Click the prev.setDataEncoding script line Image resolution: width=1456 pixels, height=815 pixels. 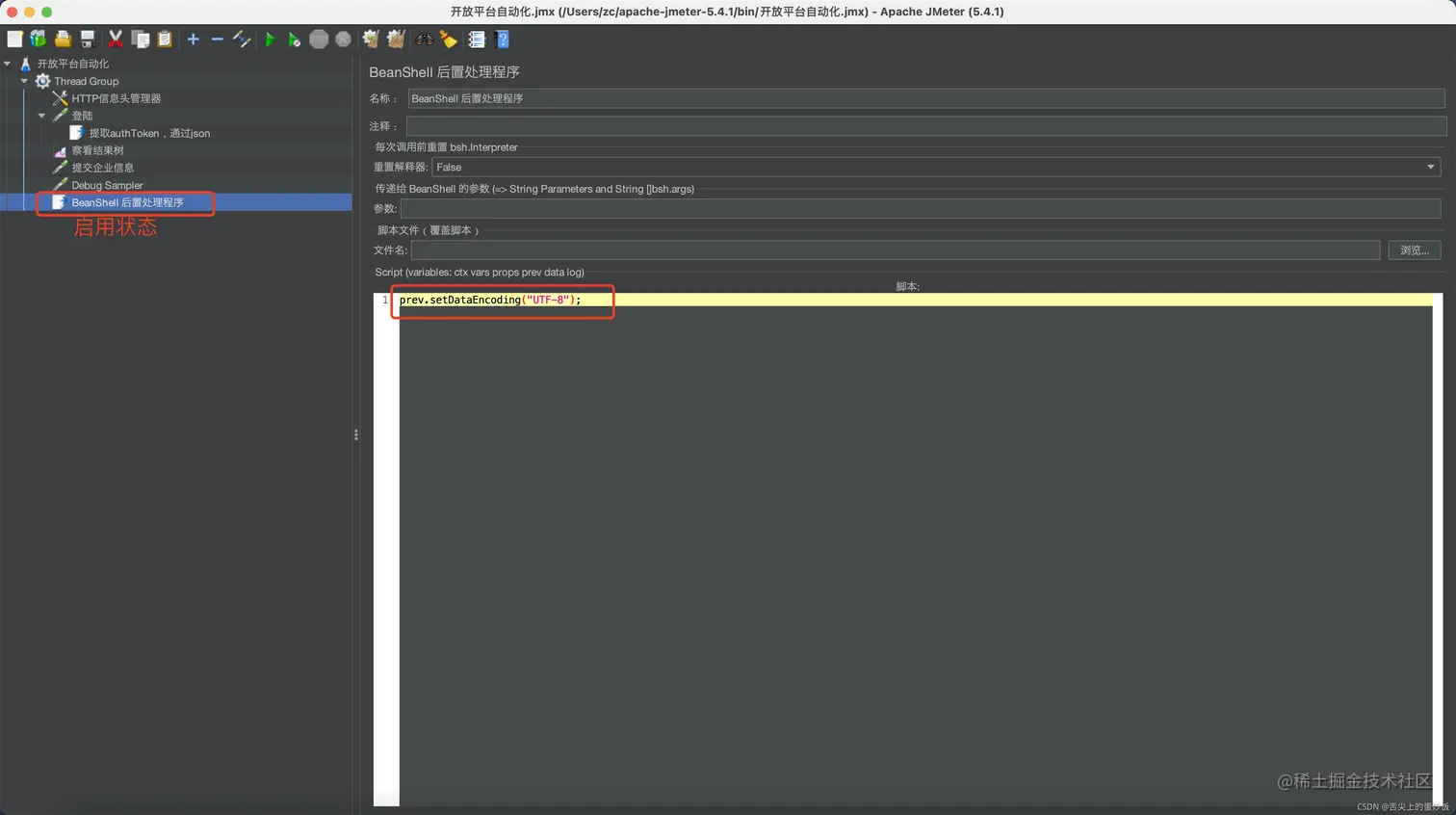point(490,300)
